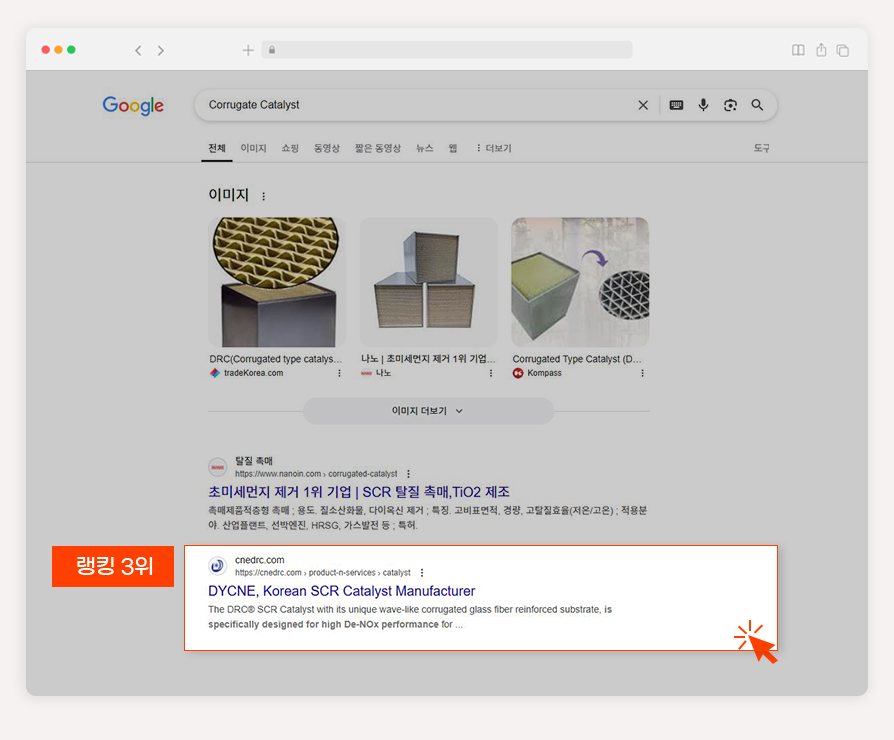Show tab overview icon in browser toolbar

click(x=843, y=50)
